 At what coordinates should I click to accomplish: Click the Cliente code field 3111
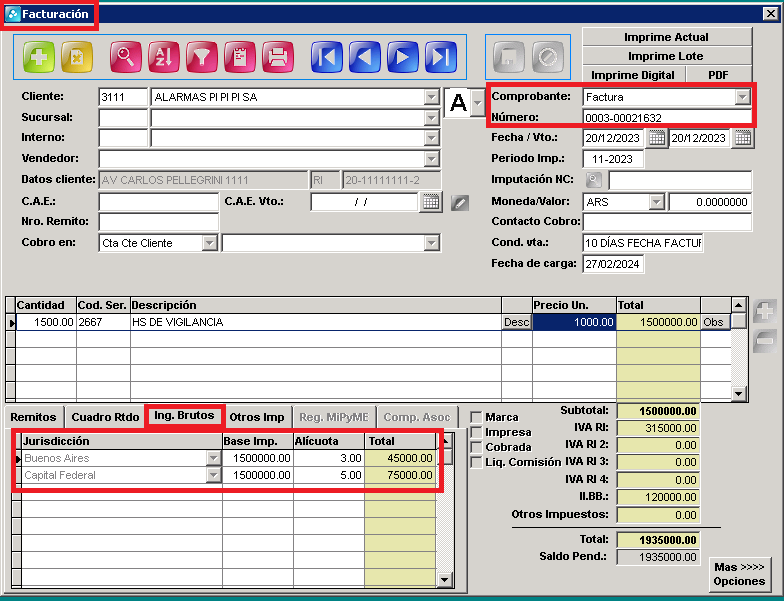coord(124,97)
